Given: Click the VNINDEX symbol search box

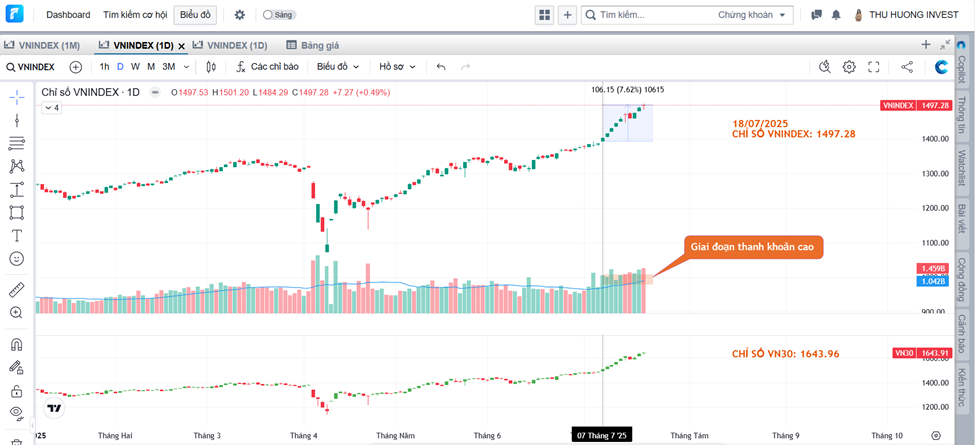Looking at the screenshot, I should tap(31, 67).
